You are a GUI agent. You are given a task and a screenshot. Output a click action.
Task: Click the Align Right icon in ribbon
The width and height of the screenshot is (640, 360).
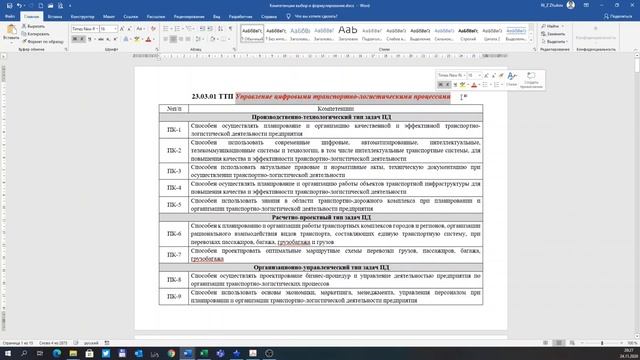(181, 39)
